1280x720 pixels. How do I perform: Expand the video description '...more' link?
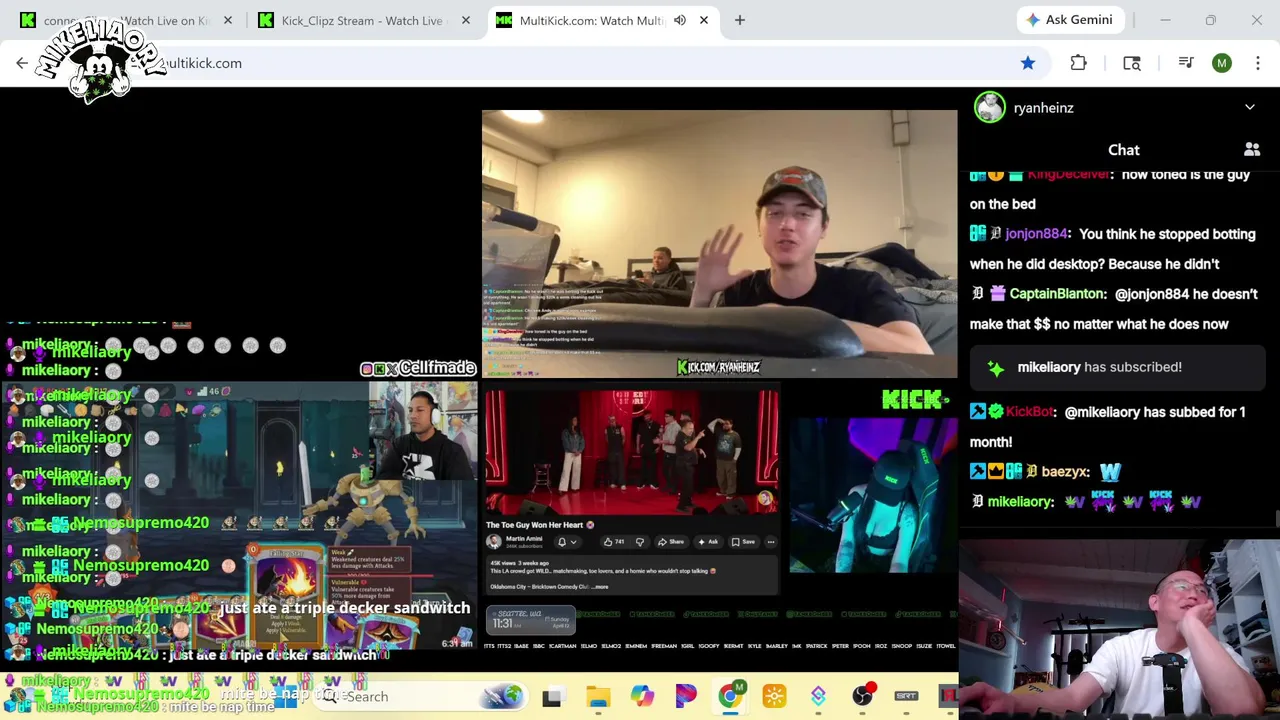(x=599, y=587)
